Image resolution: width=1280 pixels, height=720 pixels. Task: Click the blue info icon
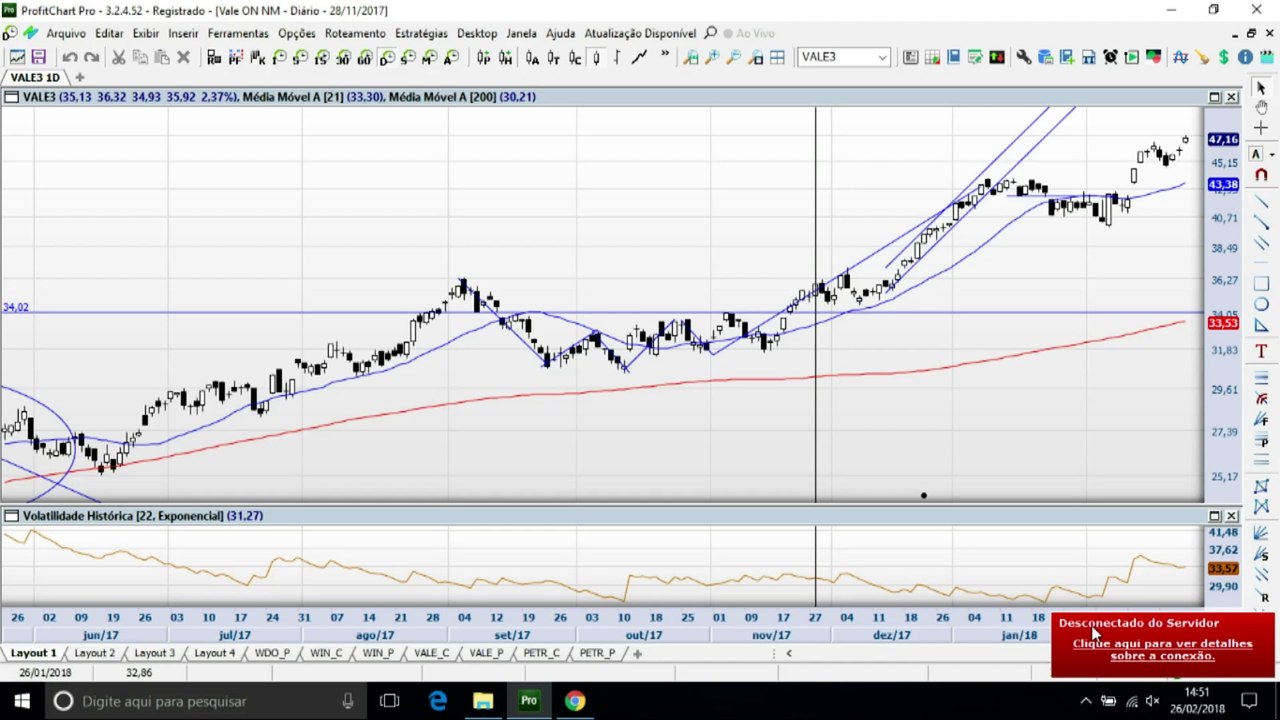pyautogui.click(x=1245, y=57)
